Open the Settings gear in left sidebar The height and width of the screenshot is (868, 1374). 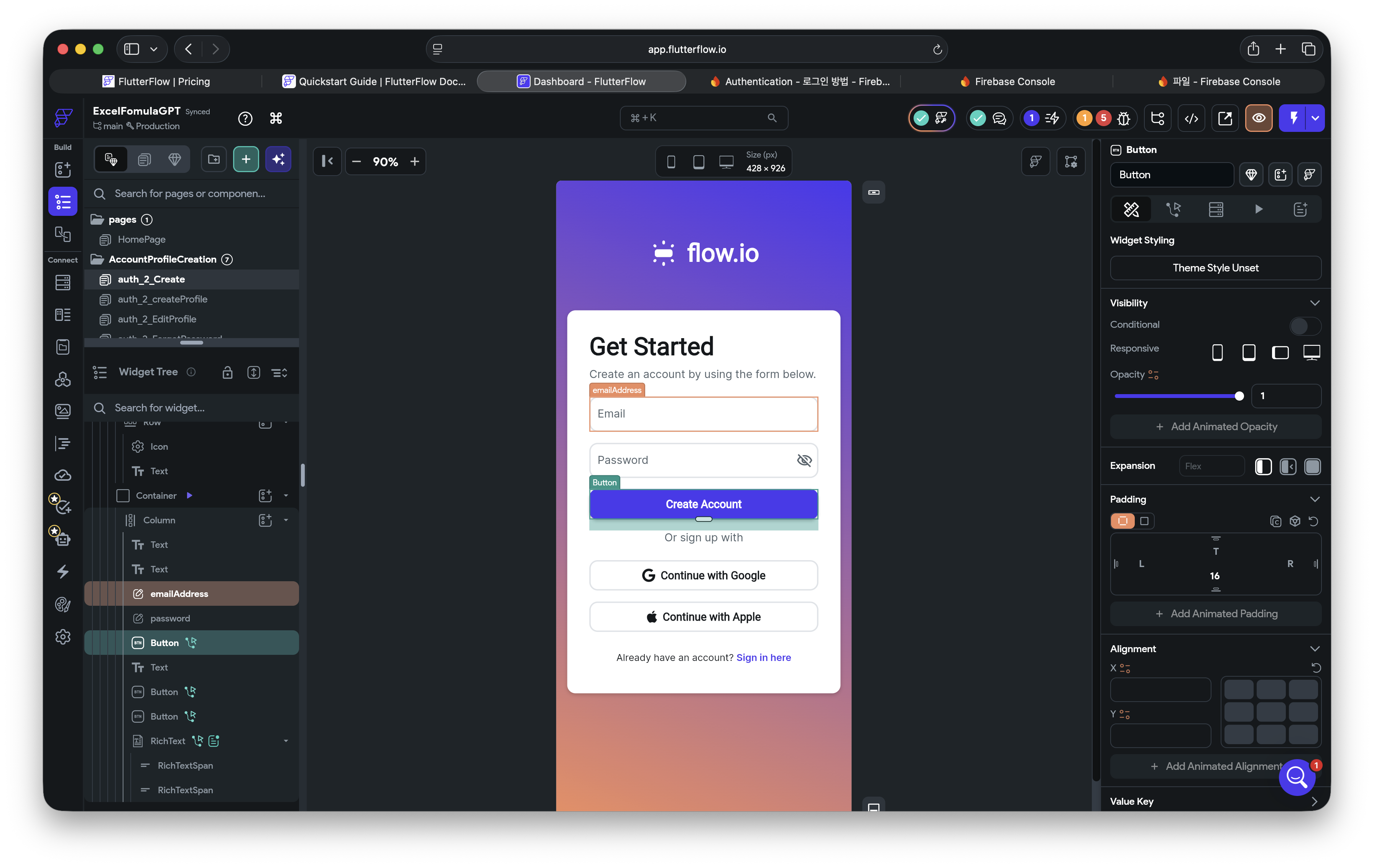point(63,636)
